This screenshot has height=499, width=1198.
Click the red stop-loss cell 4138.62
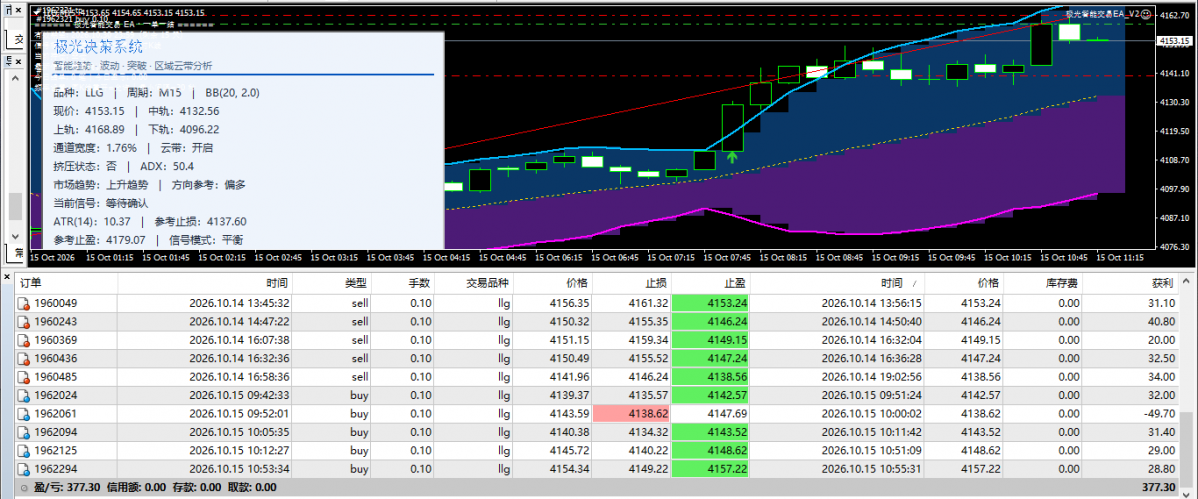tap(632, 413)
